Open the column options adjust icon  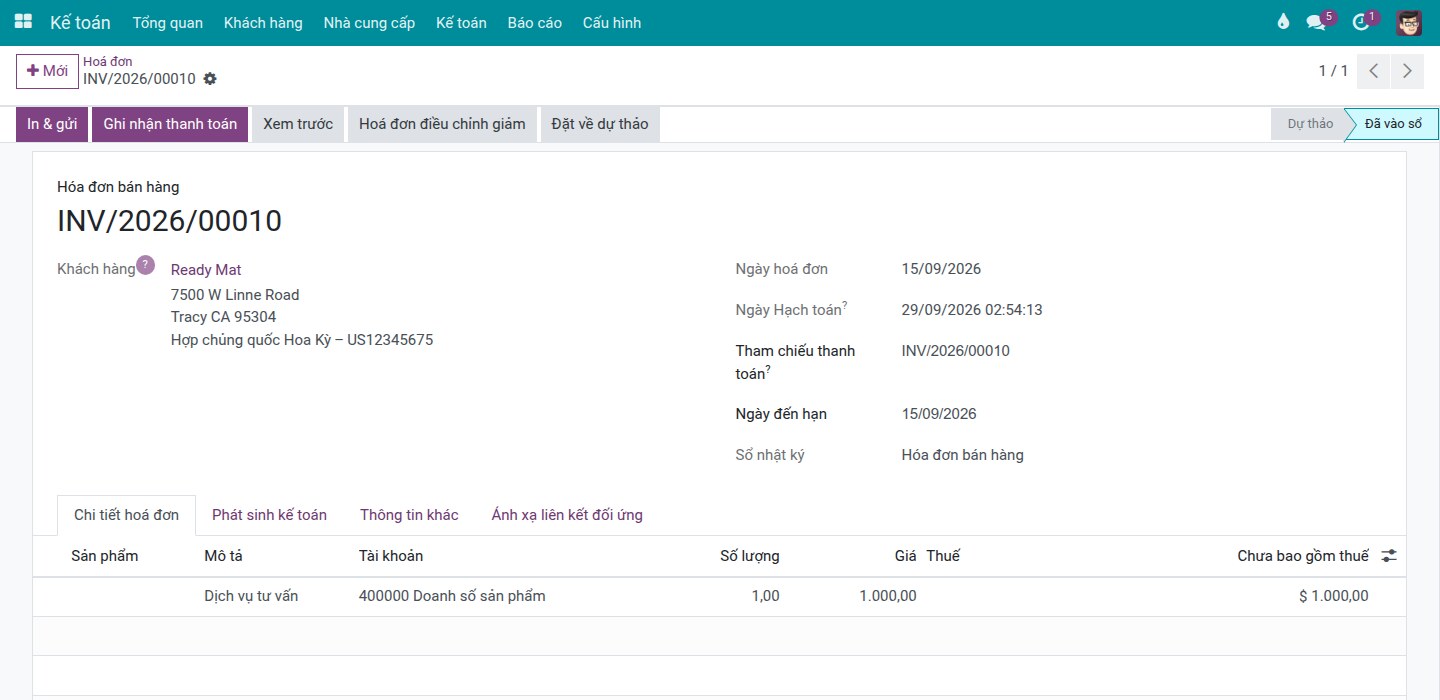[x=1389, y=556]
